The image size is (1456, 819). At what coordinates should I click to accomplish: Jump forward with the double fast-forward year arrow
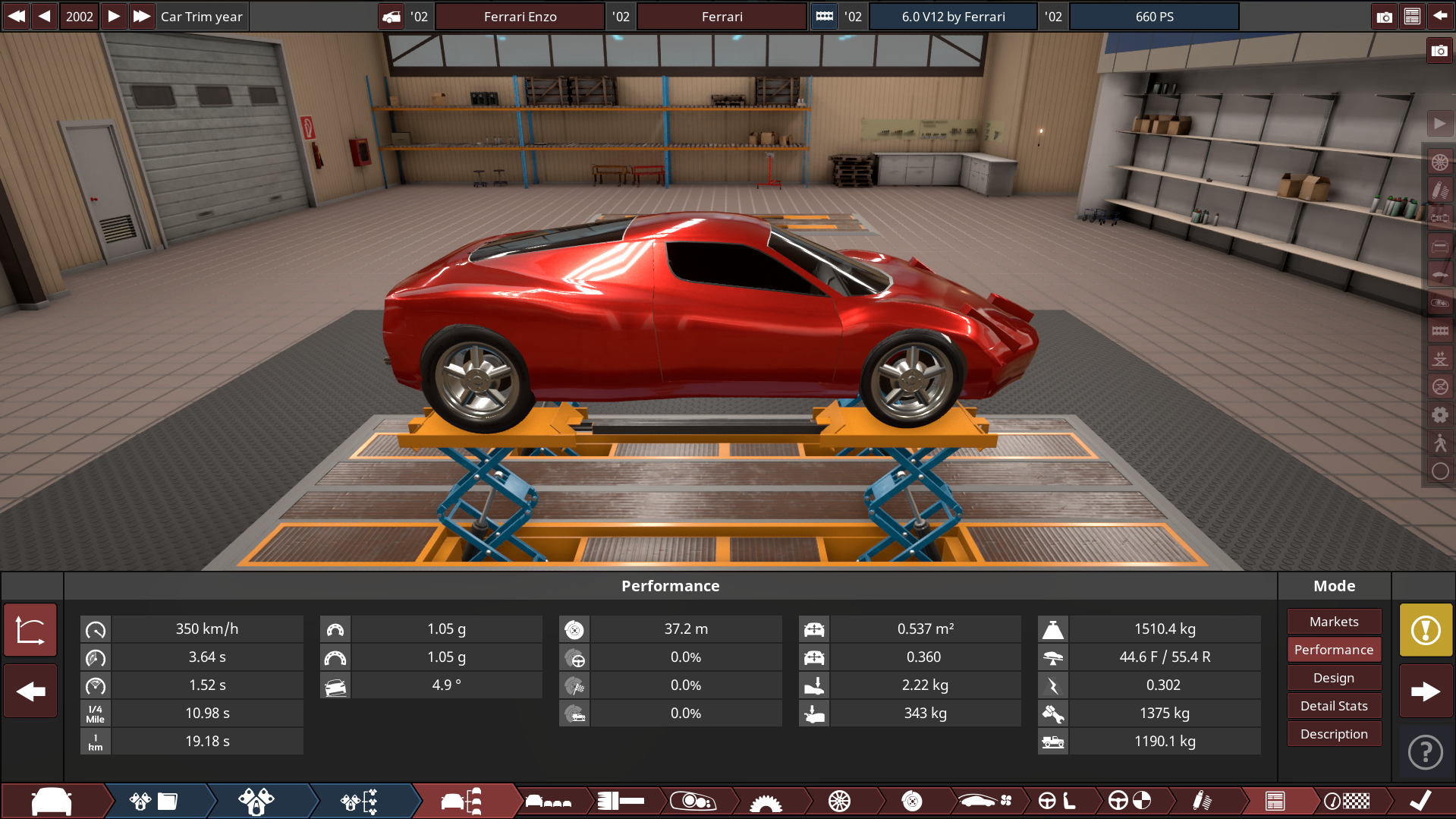pos(142,16)
